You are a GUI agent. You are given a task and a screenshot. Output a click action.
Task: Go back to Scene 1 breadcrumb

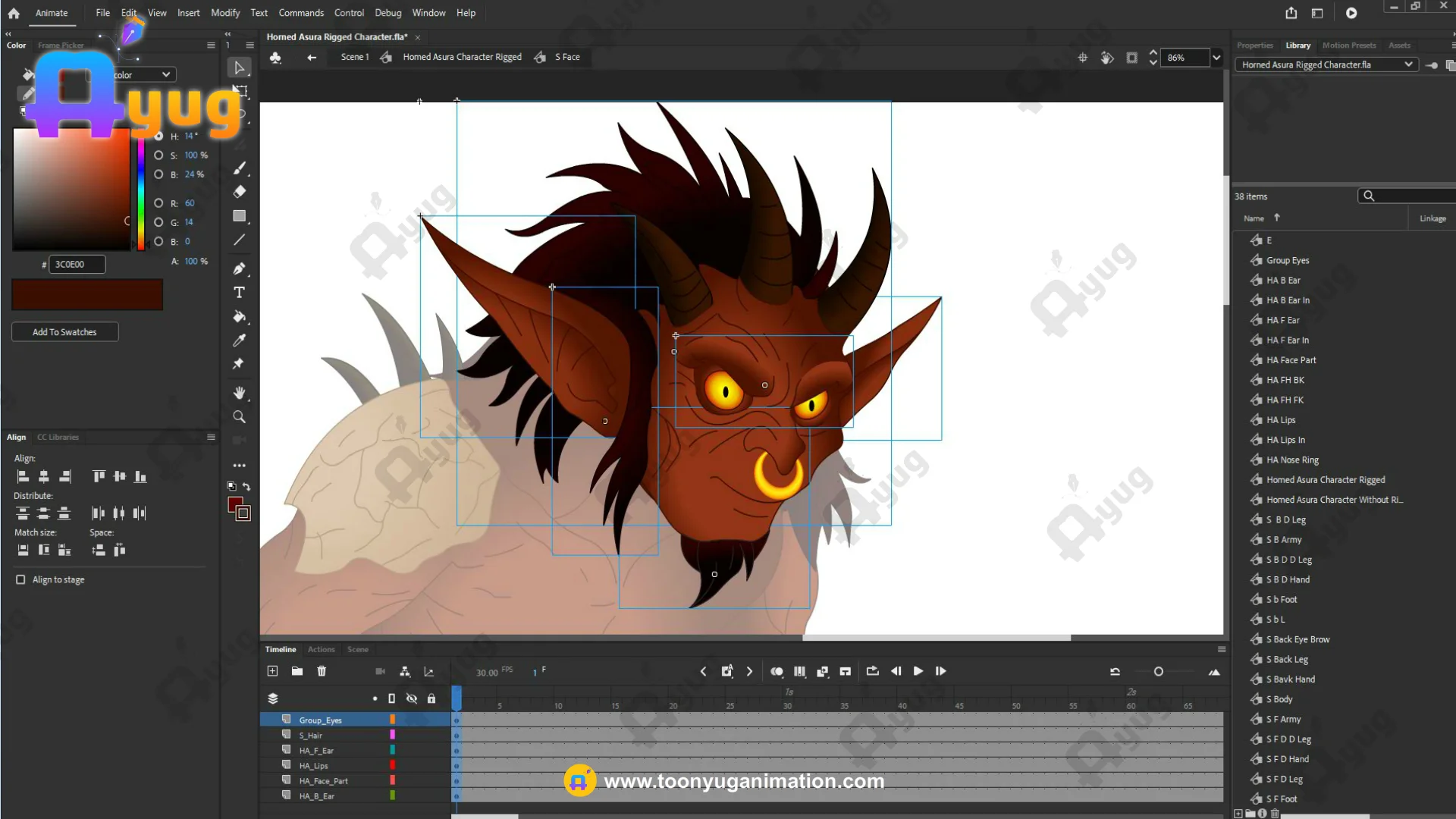point(354,57)
